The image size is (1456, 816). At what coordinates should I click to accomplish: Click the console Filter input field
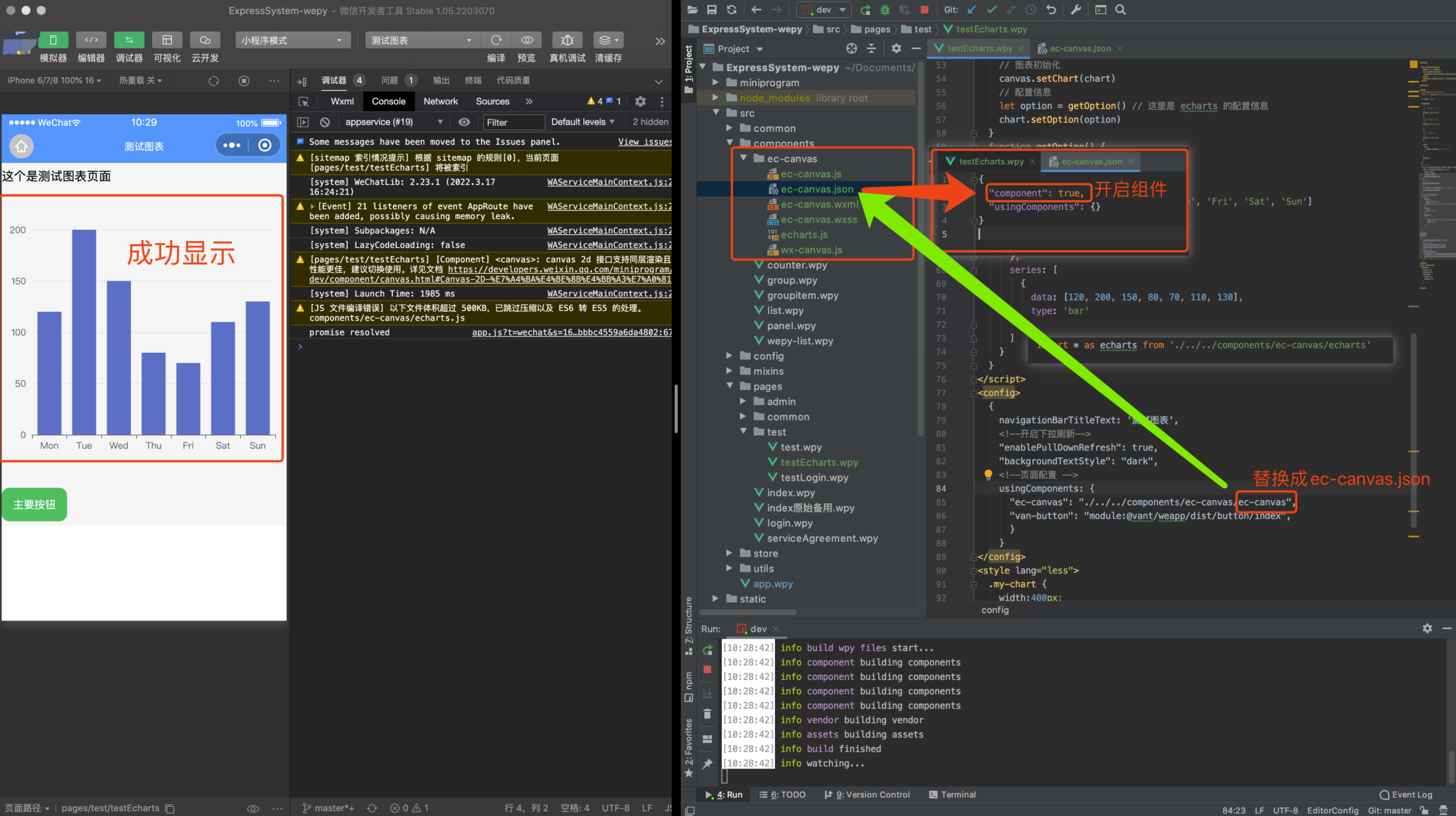click(513, 123)
